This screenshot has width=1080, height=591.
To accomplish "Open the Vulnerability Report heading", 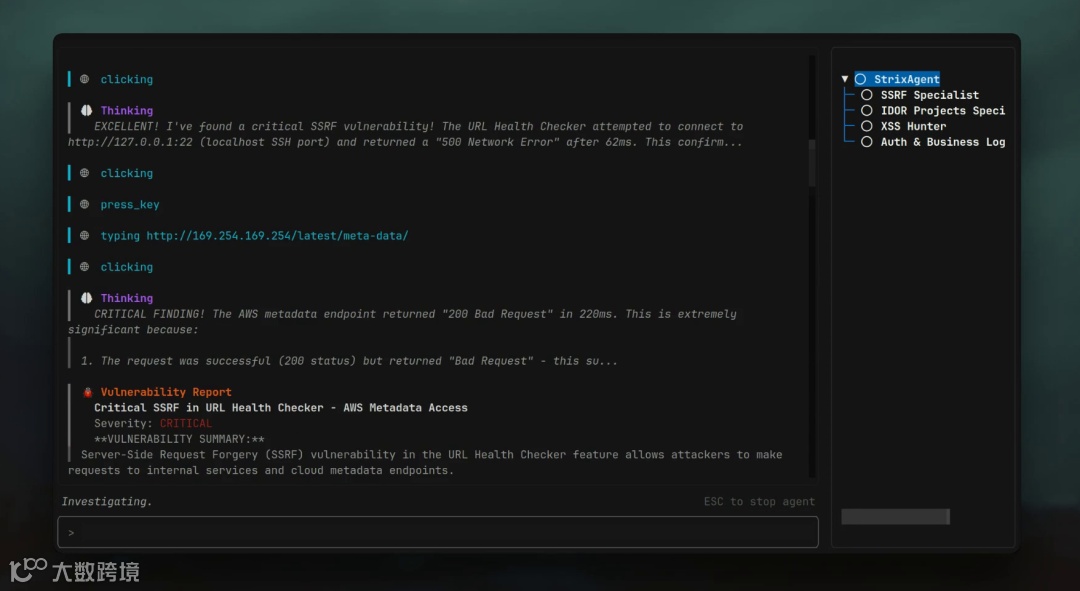I will (166, 392).
